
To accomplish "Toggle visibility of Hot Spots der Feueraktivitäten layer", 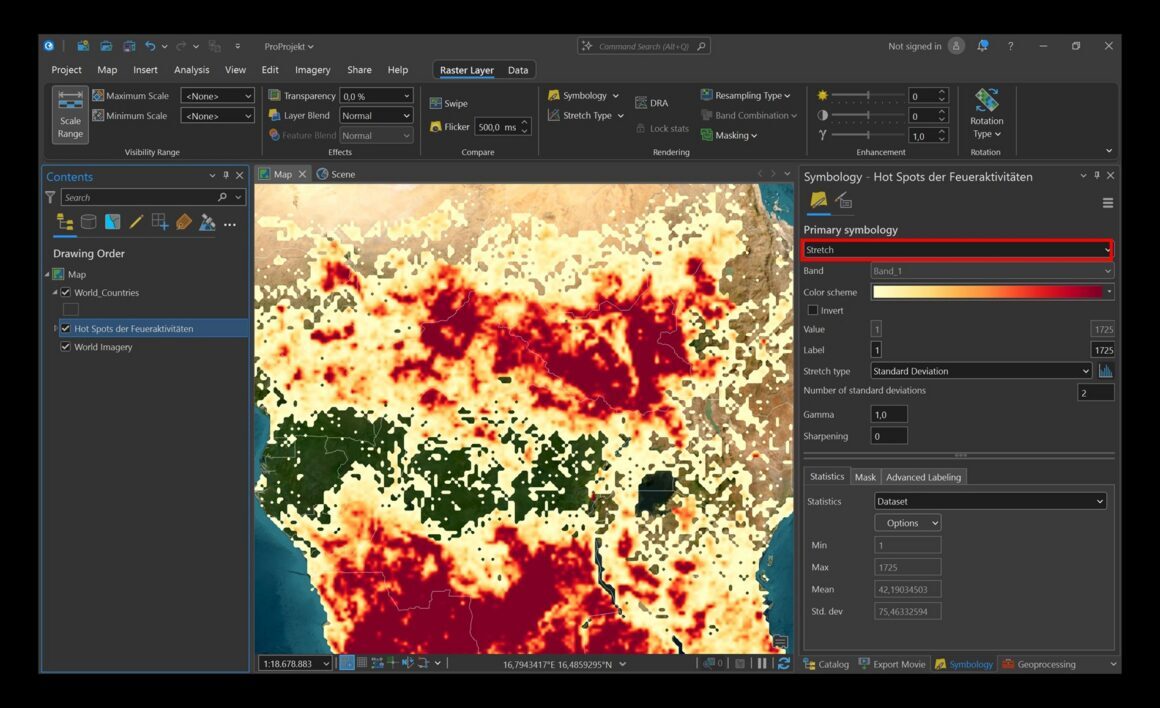I will point(66,328).
